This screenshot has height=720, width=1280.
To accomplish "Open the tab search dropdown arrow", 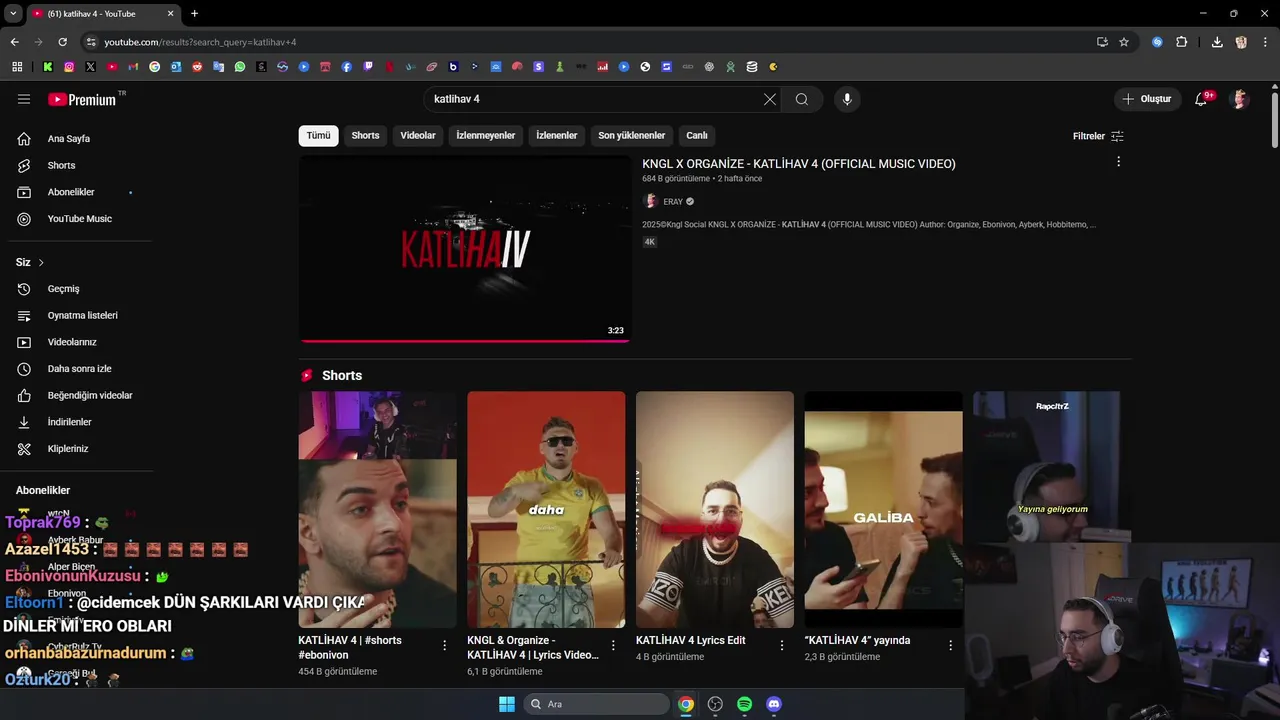I will 13,13.
